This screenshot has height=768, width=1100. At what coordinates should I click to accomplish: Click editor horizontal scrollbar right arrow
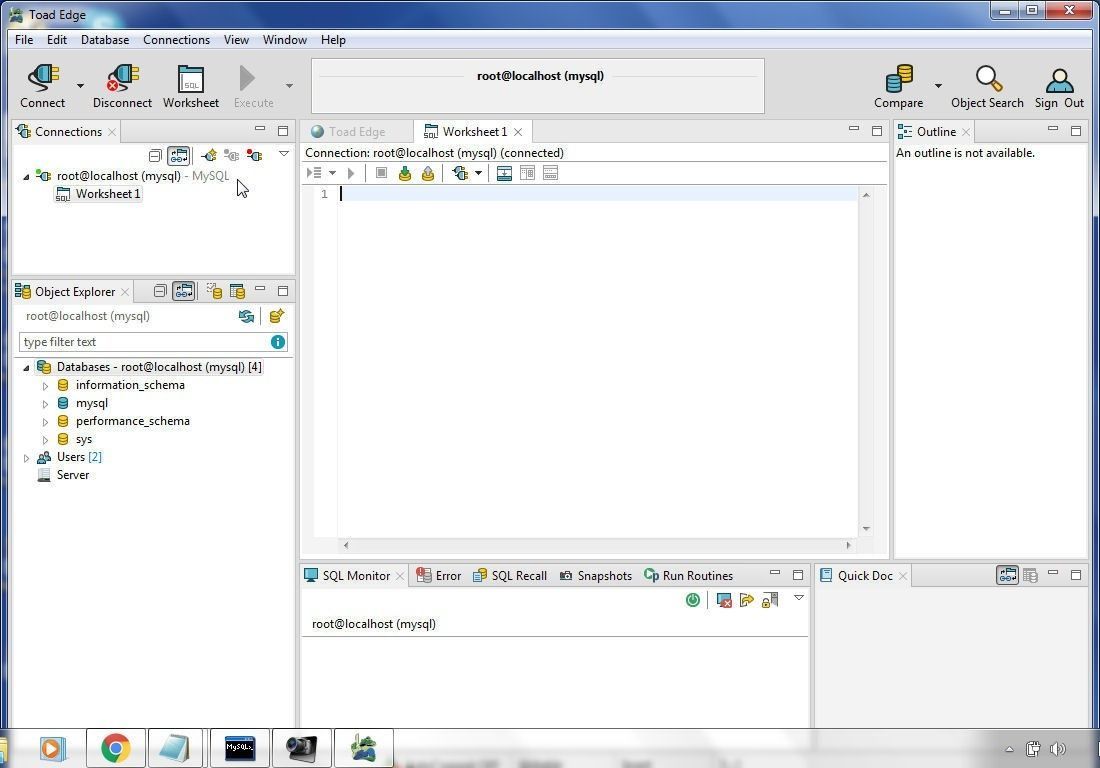848,545
